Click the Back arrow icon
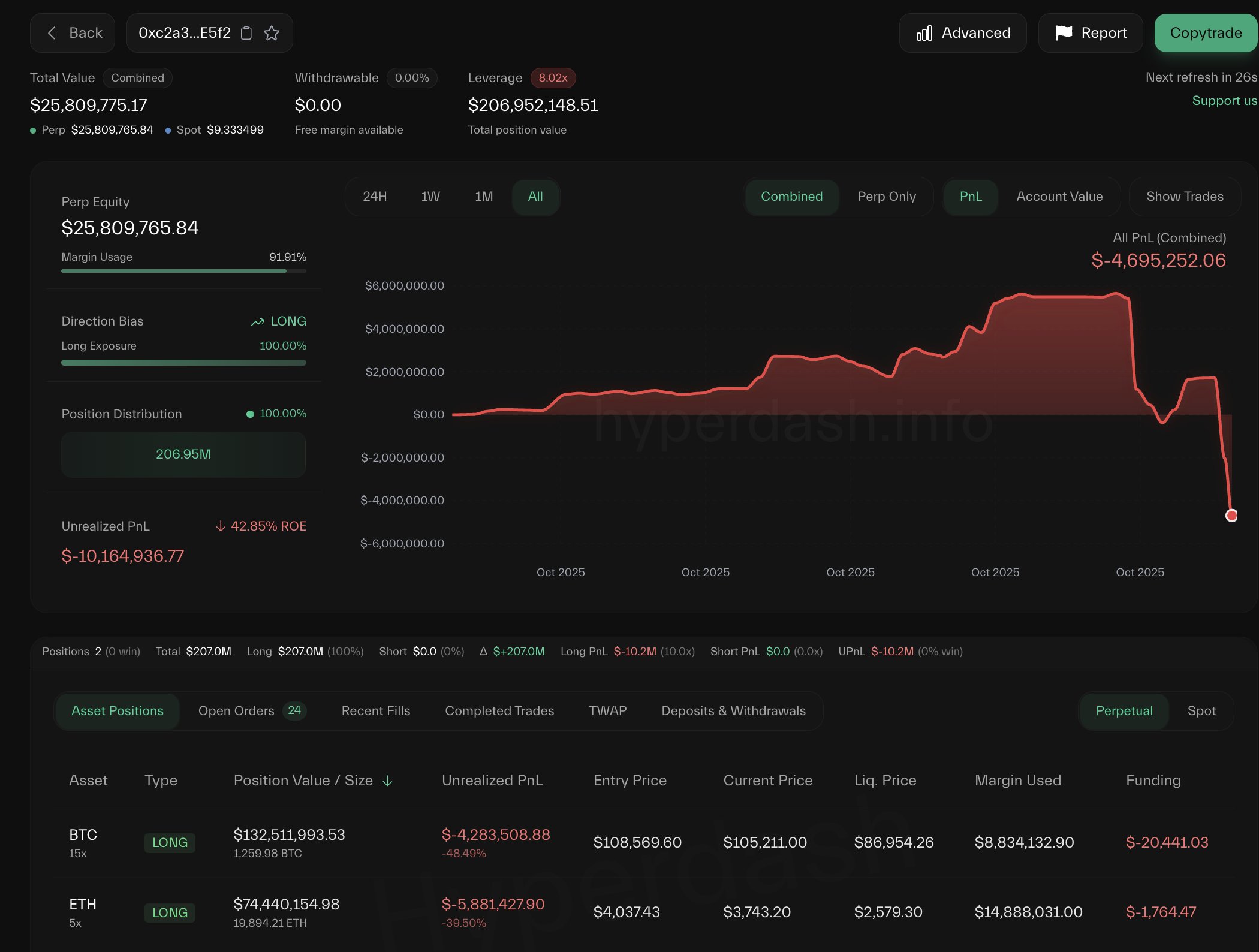Viewport: 1259px width, 952px height. coord(52,33)
